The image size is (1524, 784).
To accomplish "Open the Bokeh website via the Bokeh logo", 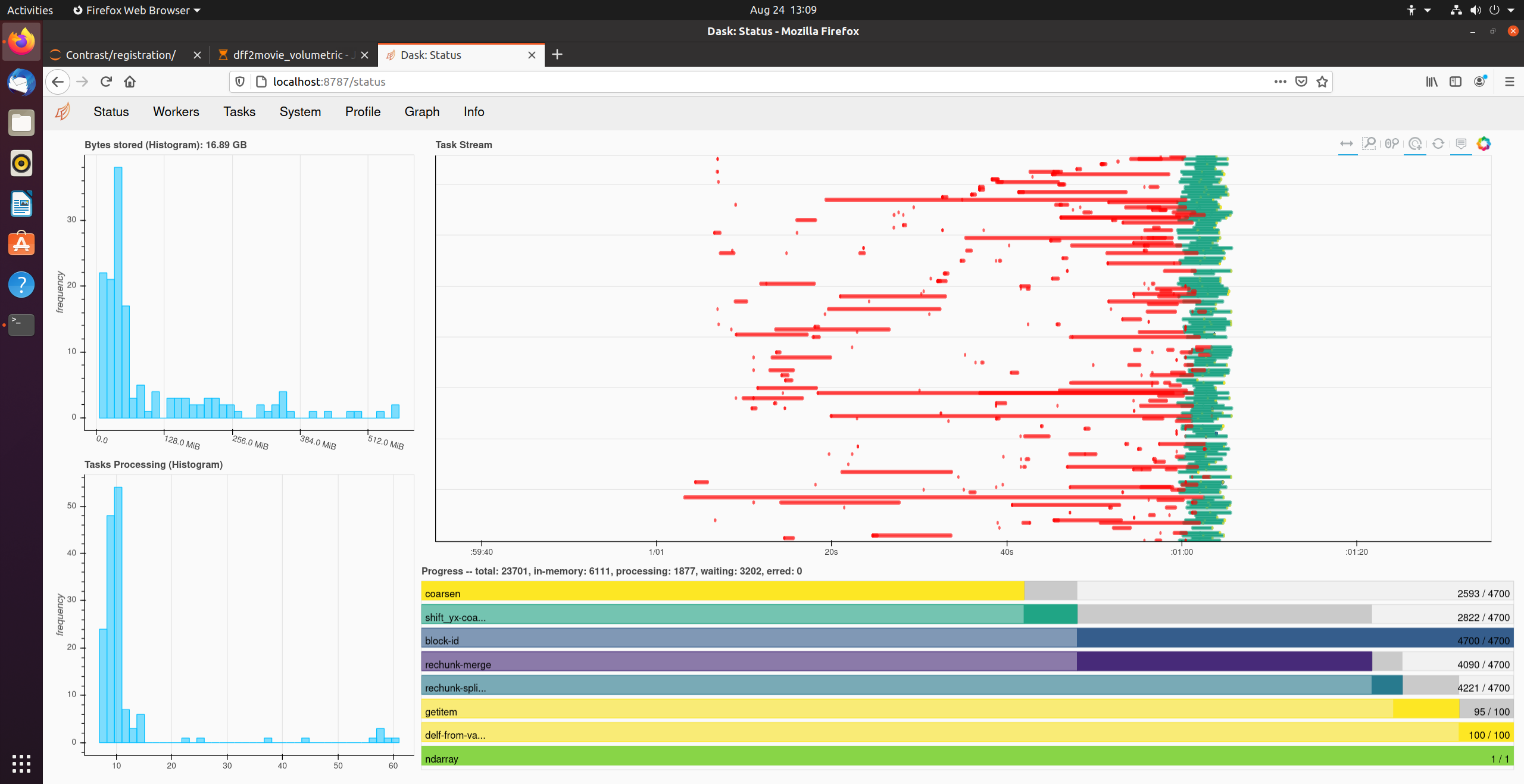I will coord(1484,143).
